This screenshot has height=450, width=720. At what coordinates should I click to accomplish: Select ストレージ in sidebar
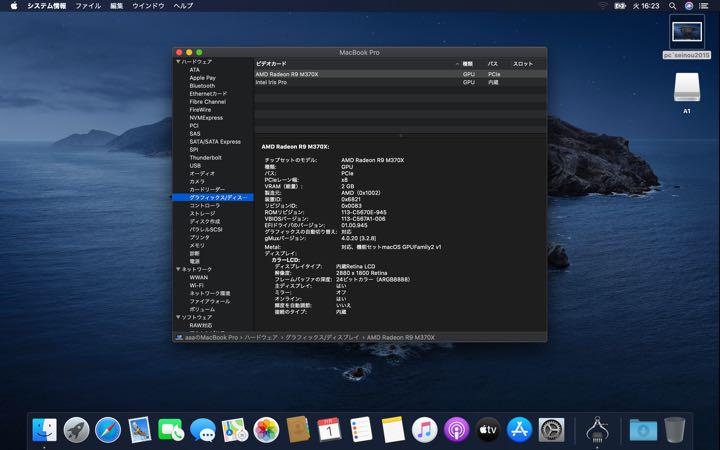pos(202,214)
